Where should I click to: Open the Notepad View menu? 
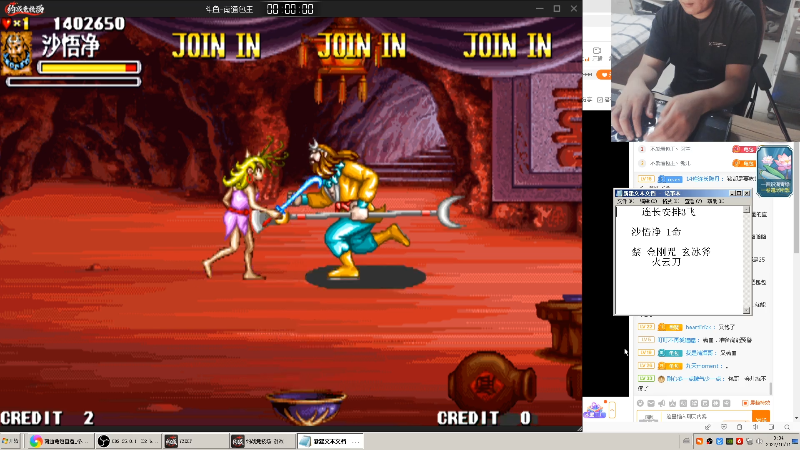(x=692, y=202)
